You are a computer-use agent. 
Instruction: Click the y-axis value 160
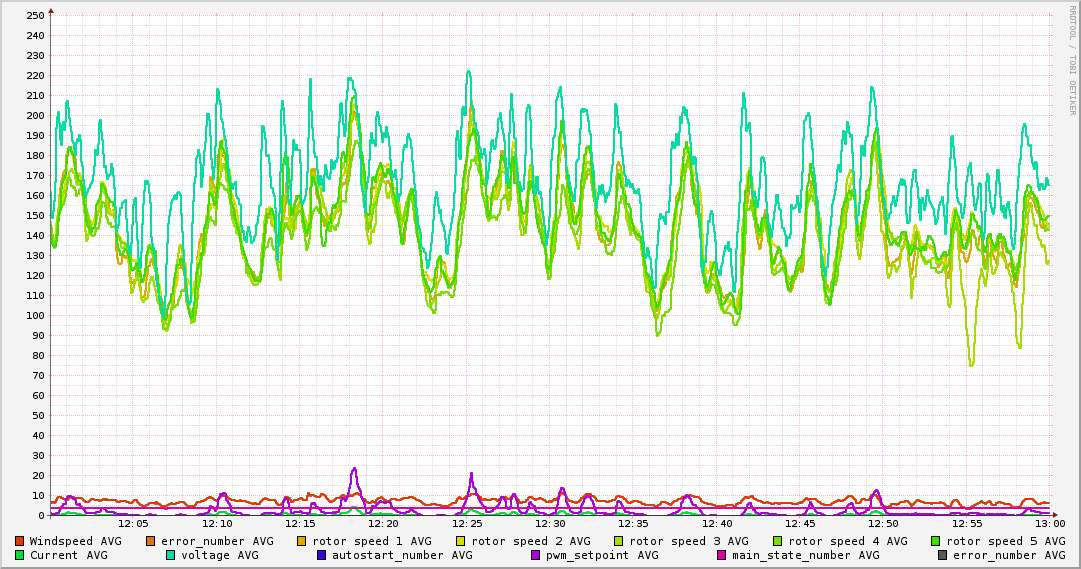click(x=34, y=195)
